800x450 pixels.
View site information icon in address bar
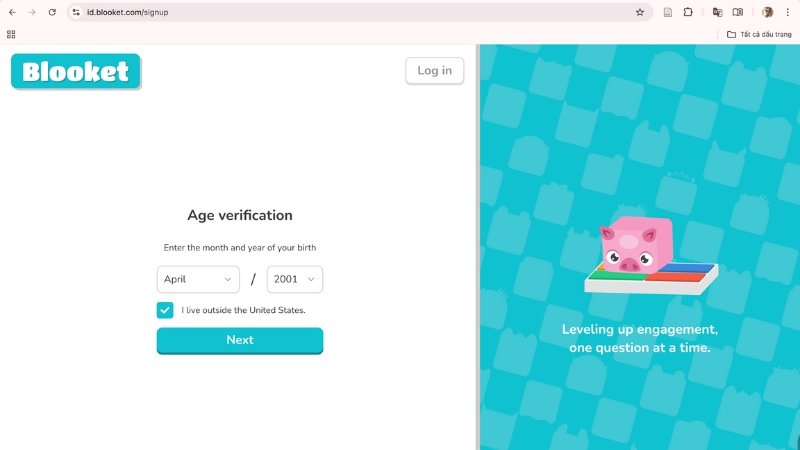pos(76,12)
